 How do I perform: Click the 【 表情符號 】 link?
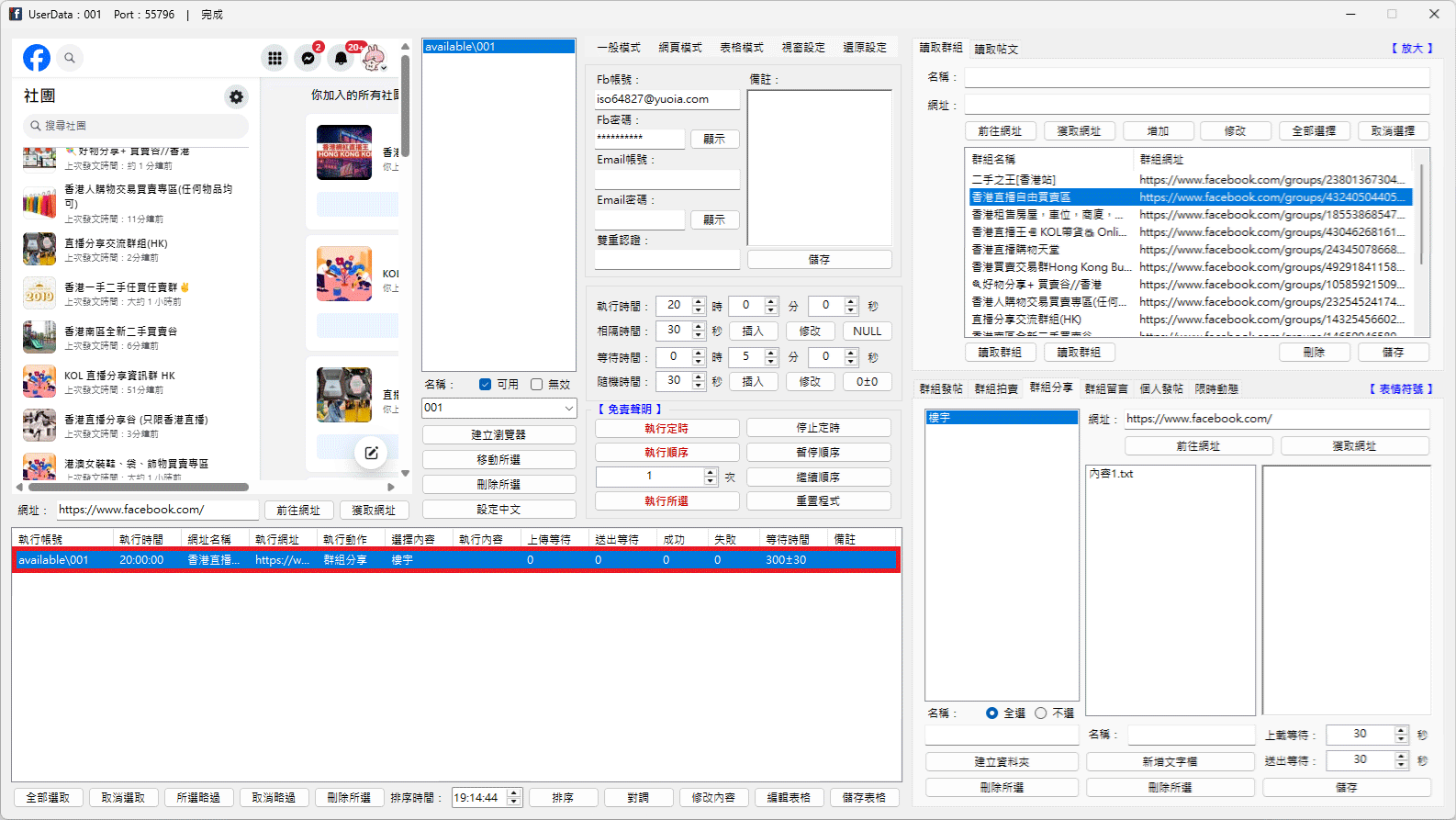[x=1400, y=389]
